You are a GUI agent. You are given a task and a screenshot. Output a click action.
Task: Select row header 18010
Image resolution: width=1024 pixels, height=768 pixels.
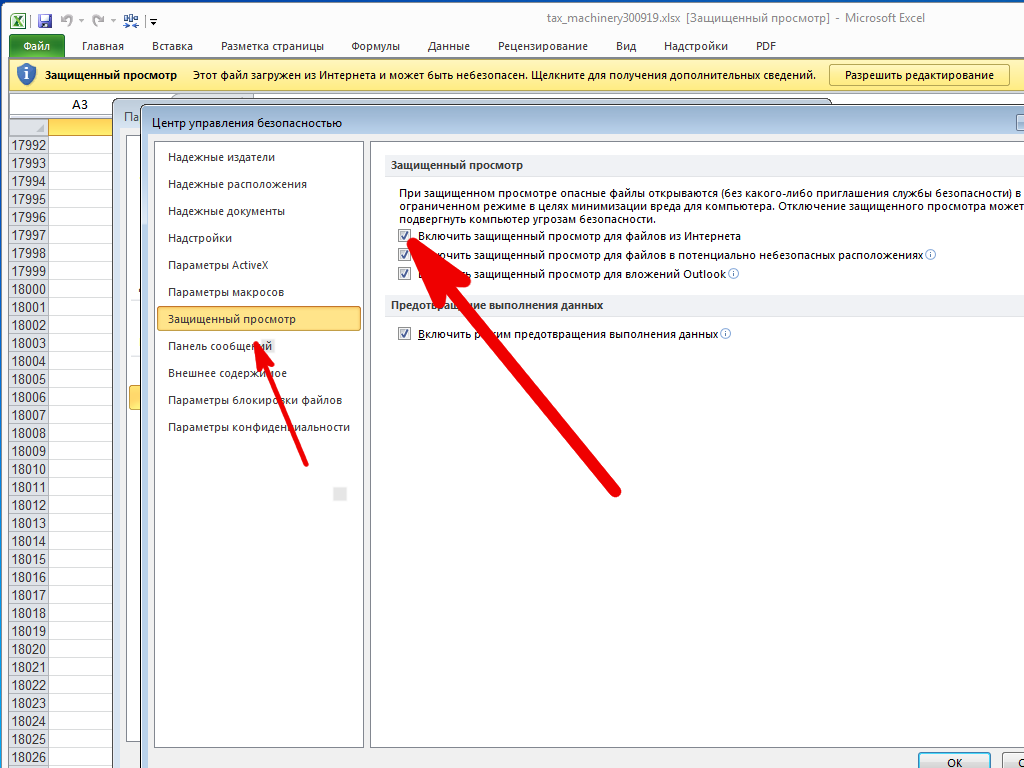click(29, 469)
